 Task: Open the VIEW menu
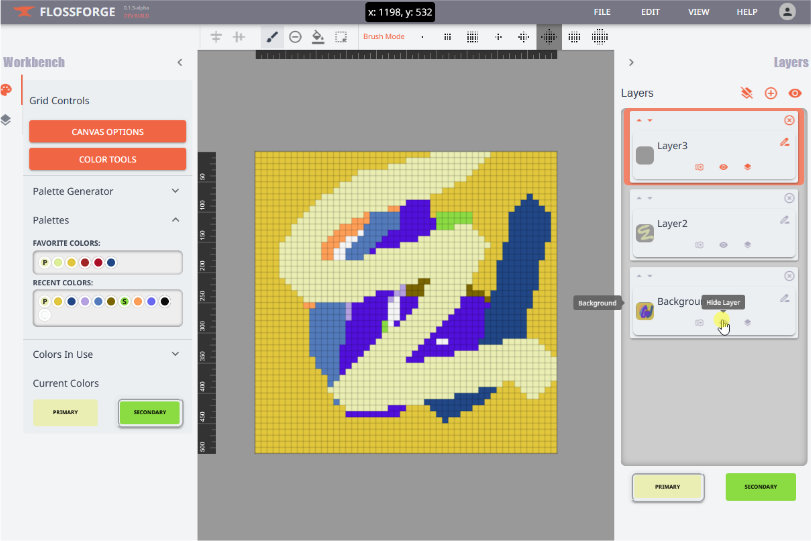[x=698, y=12]
